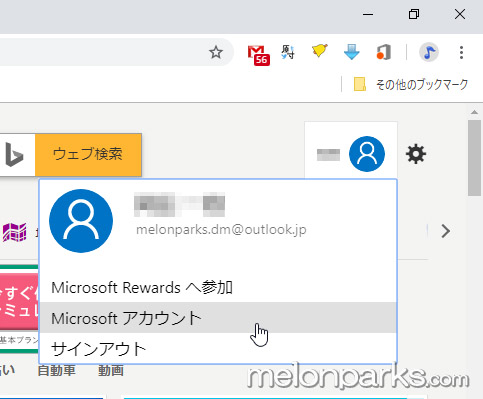The width and height of the screenshot is (483, 399).
Task: Open the Office extension icon
Action: [384, 52]
